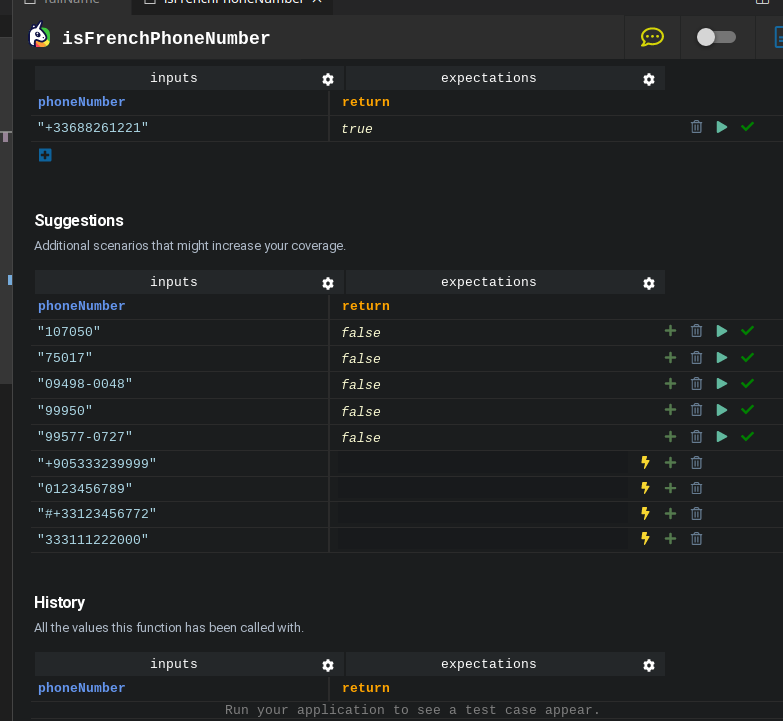Click the green checkmark for "99950"
The height and width of the screenshot is (721, 783).
click(747, 410)
